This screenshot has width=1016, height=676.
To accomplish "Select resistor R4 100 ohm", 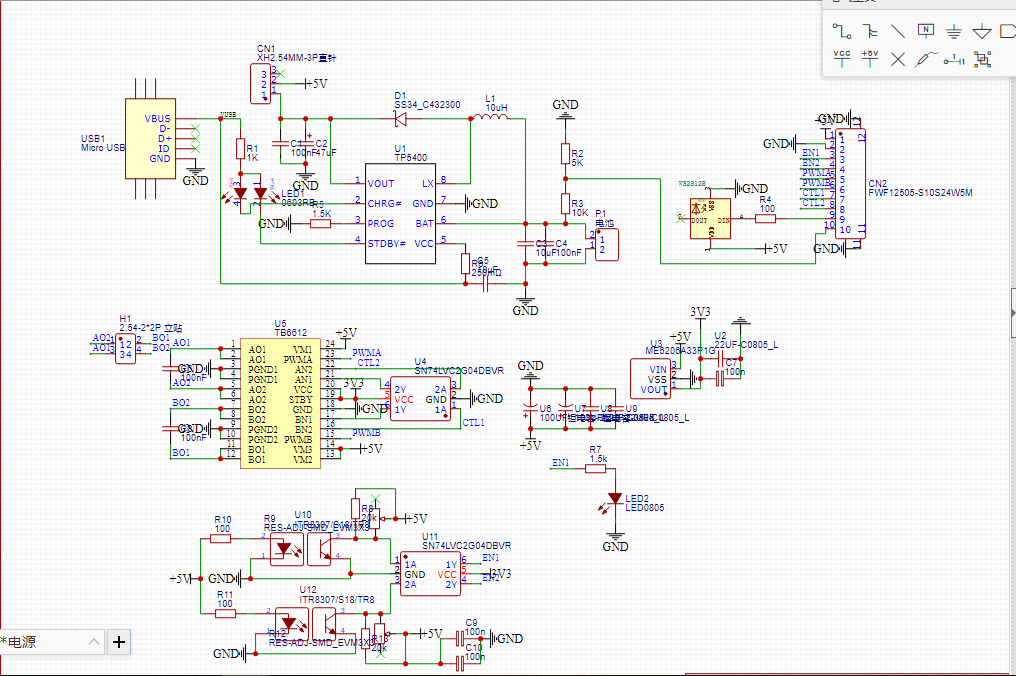I will tap(765, 218).
